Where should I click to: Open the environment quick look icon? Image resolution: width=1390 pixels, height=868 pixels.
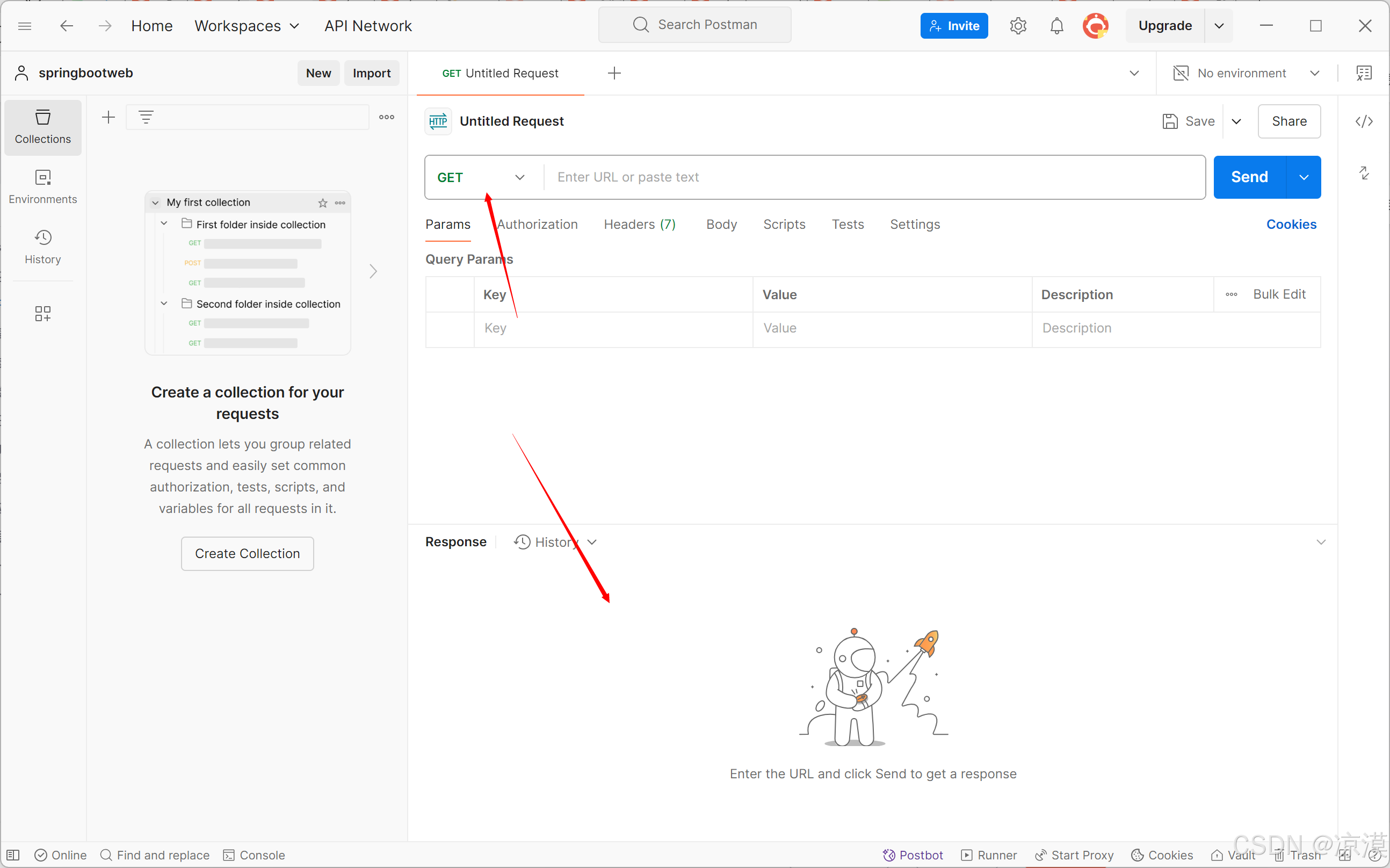(x=1364, y=73)
